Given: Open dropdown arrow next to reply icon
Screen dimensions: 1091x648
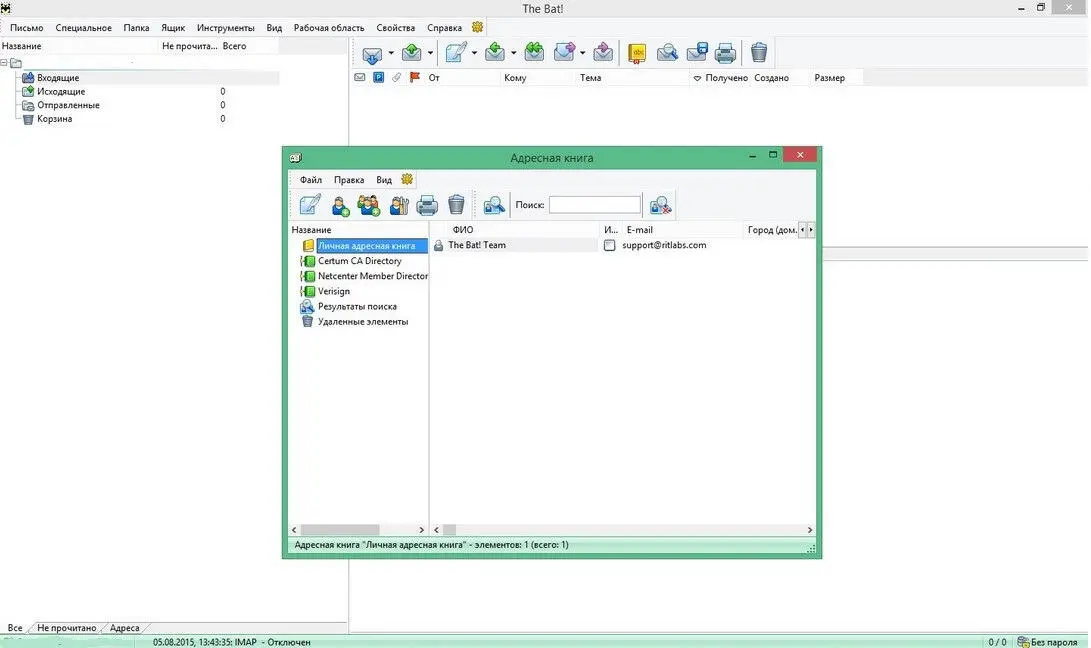Looking at the screenshot, I should pos(513,53).
